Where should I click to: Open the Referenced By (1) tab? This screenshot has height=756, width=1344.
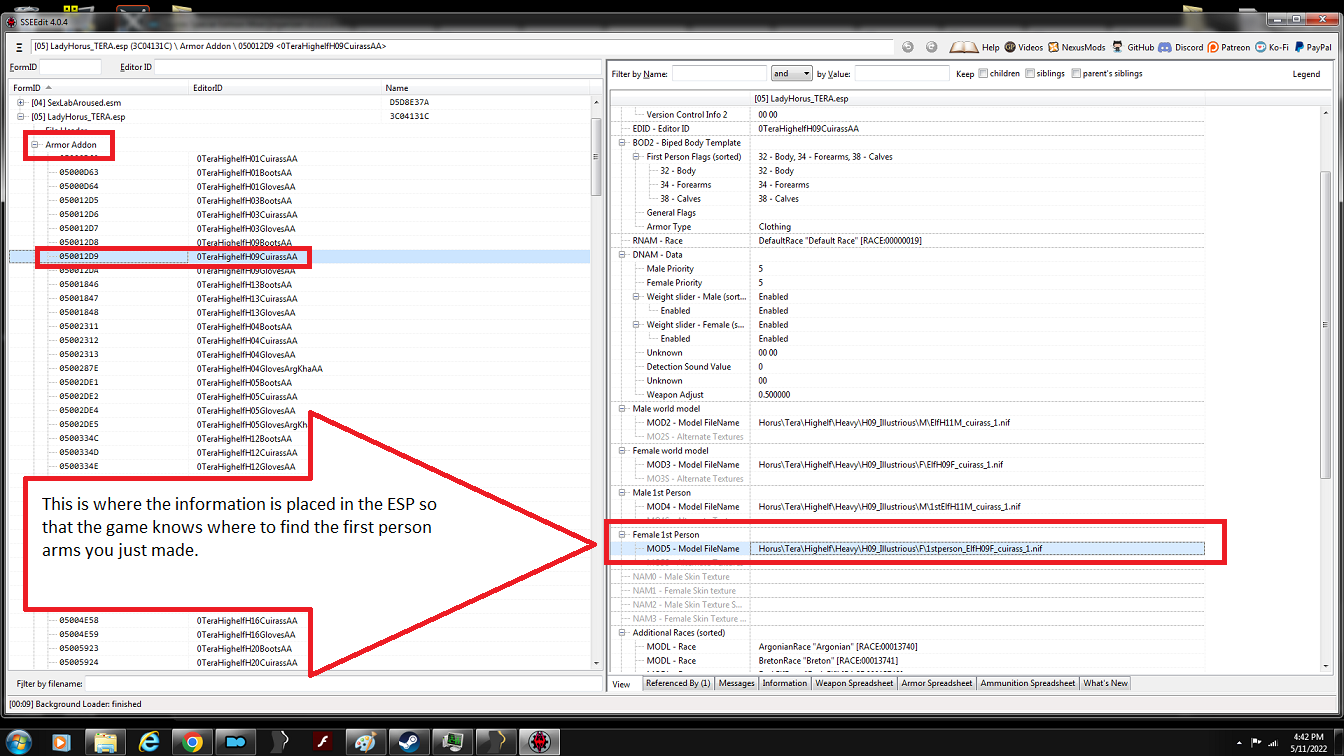[x=678, y=683]
